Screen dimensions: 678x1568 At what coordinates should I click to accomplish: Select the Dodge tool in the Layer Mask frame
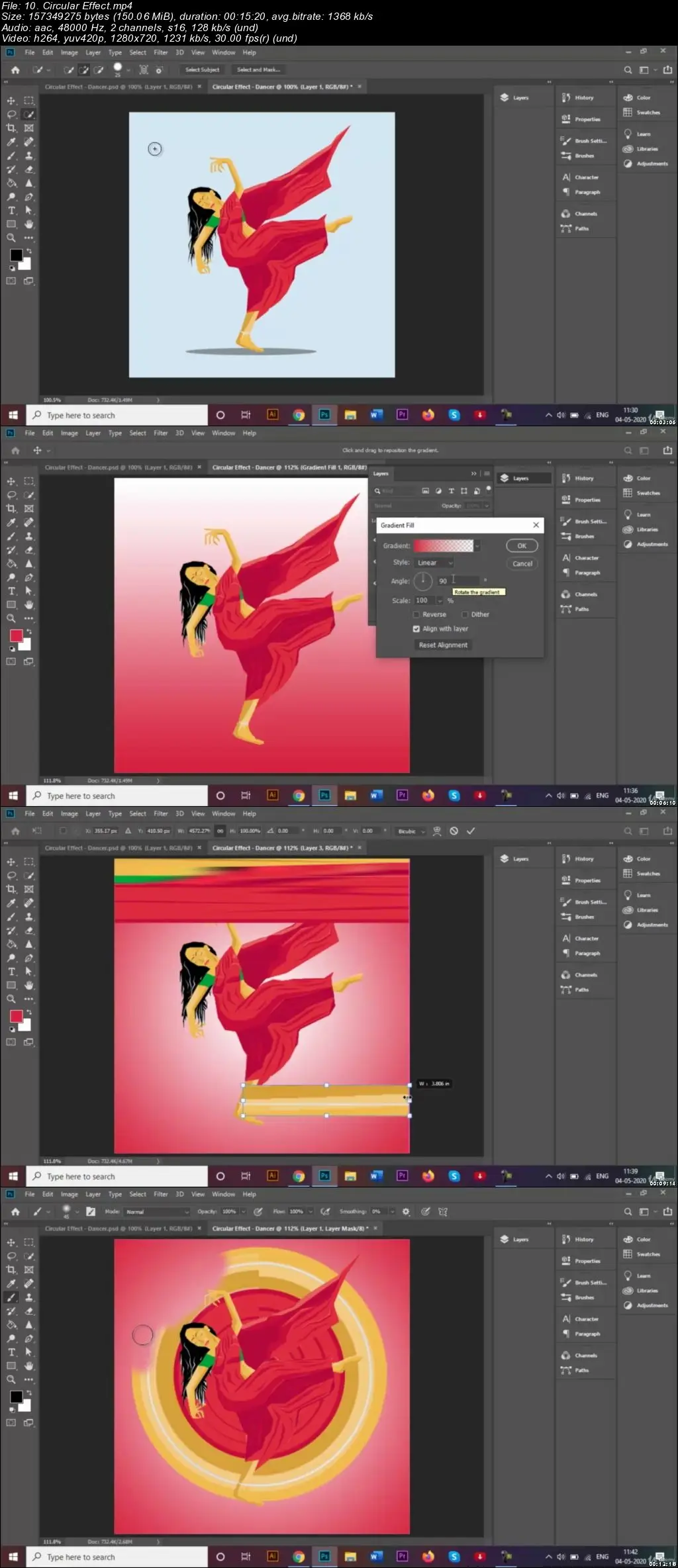click(x=11, y=1339)
